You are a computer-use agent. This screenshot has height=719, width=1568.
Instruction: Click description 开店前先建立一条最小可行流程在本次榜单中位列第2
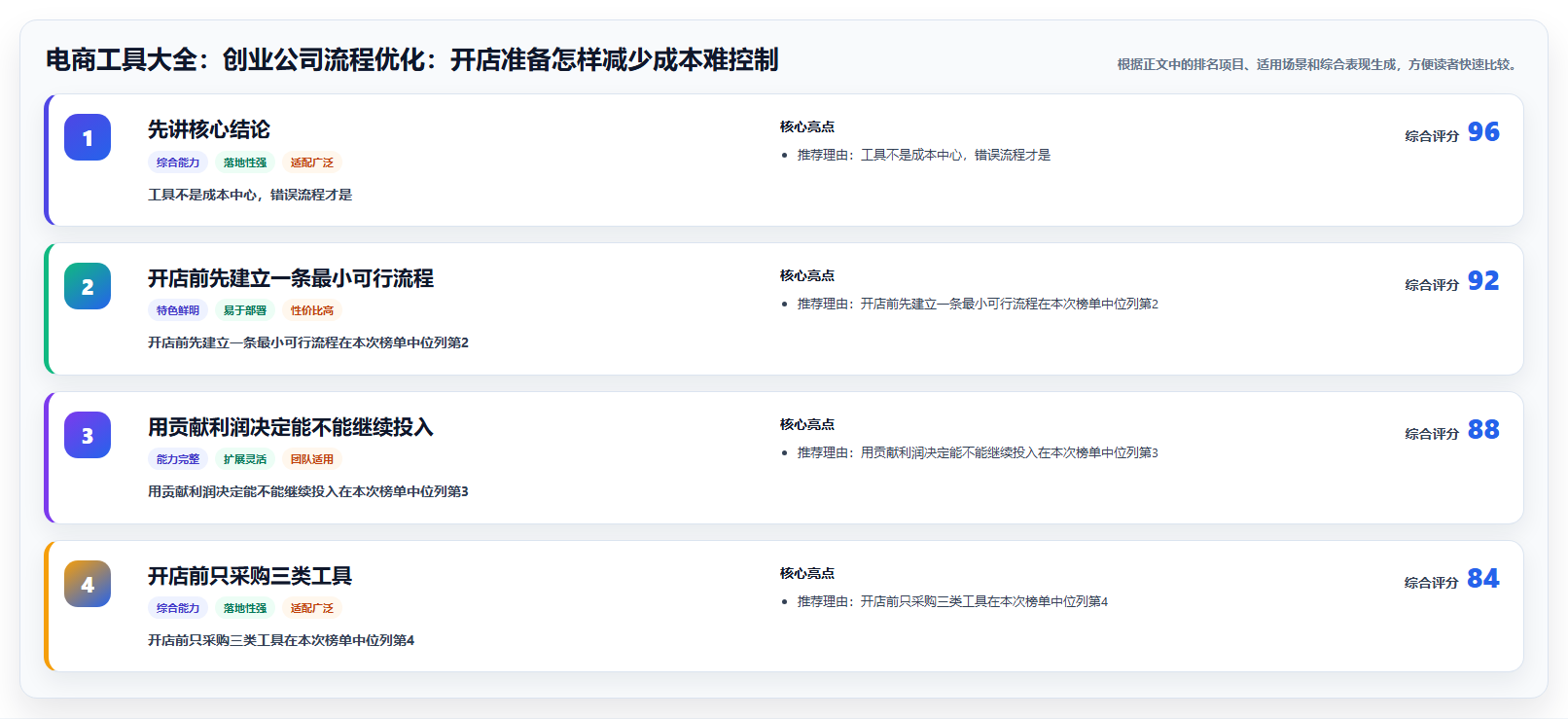coord(308,342)
